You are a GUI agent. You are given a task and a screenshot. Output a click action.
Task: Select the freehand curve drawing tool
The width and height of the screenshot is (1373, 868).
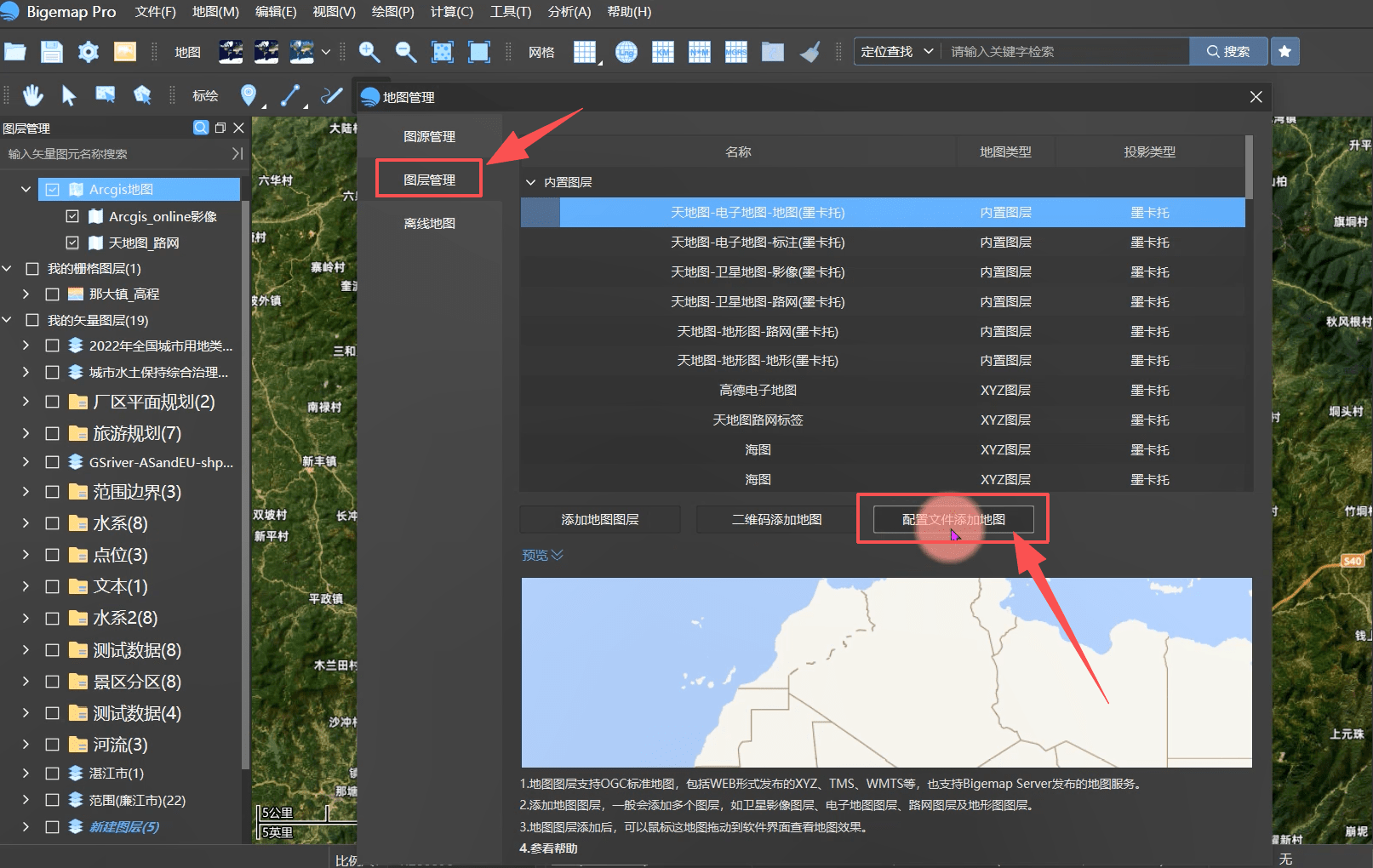[x=331, y=95]
